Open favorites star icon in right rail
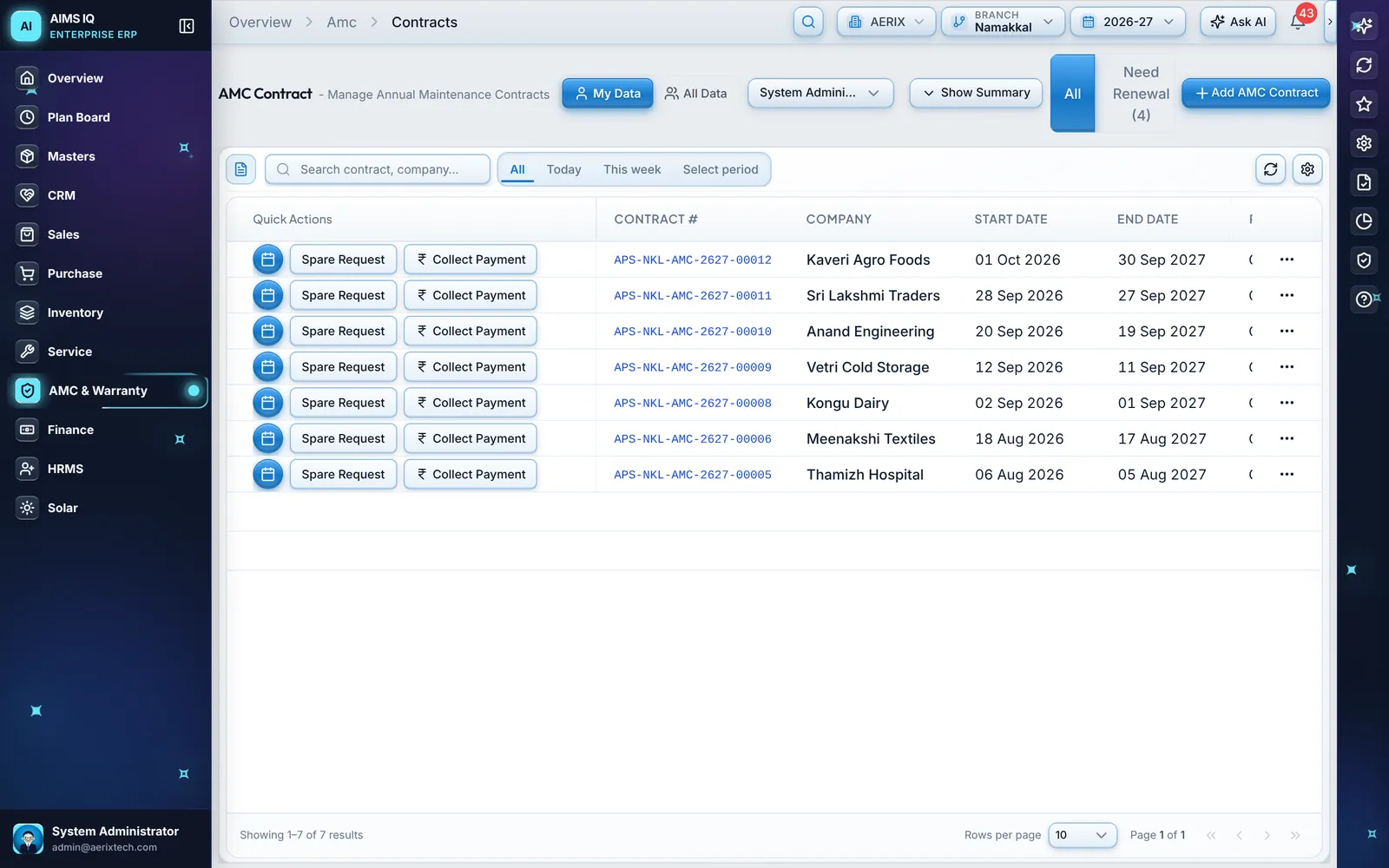The width and height of the screenshot is (1389, 868). (x=1364, y=104)
